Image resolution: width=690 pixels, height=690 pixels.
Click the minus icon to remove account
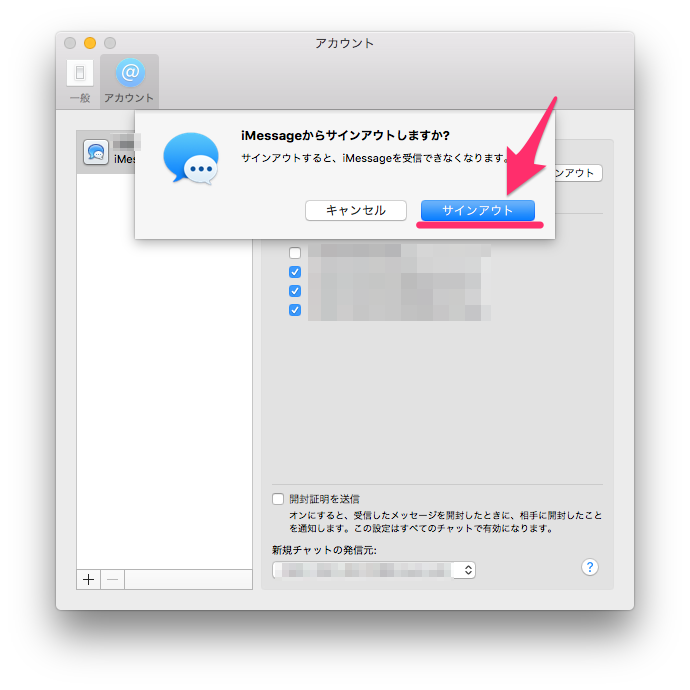pyautogui.click(x=112, y=580)
